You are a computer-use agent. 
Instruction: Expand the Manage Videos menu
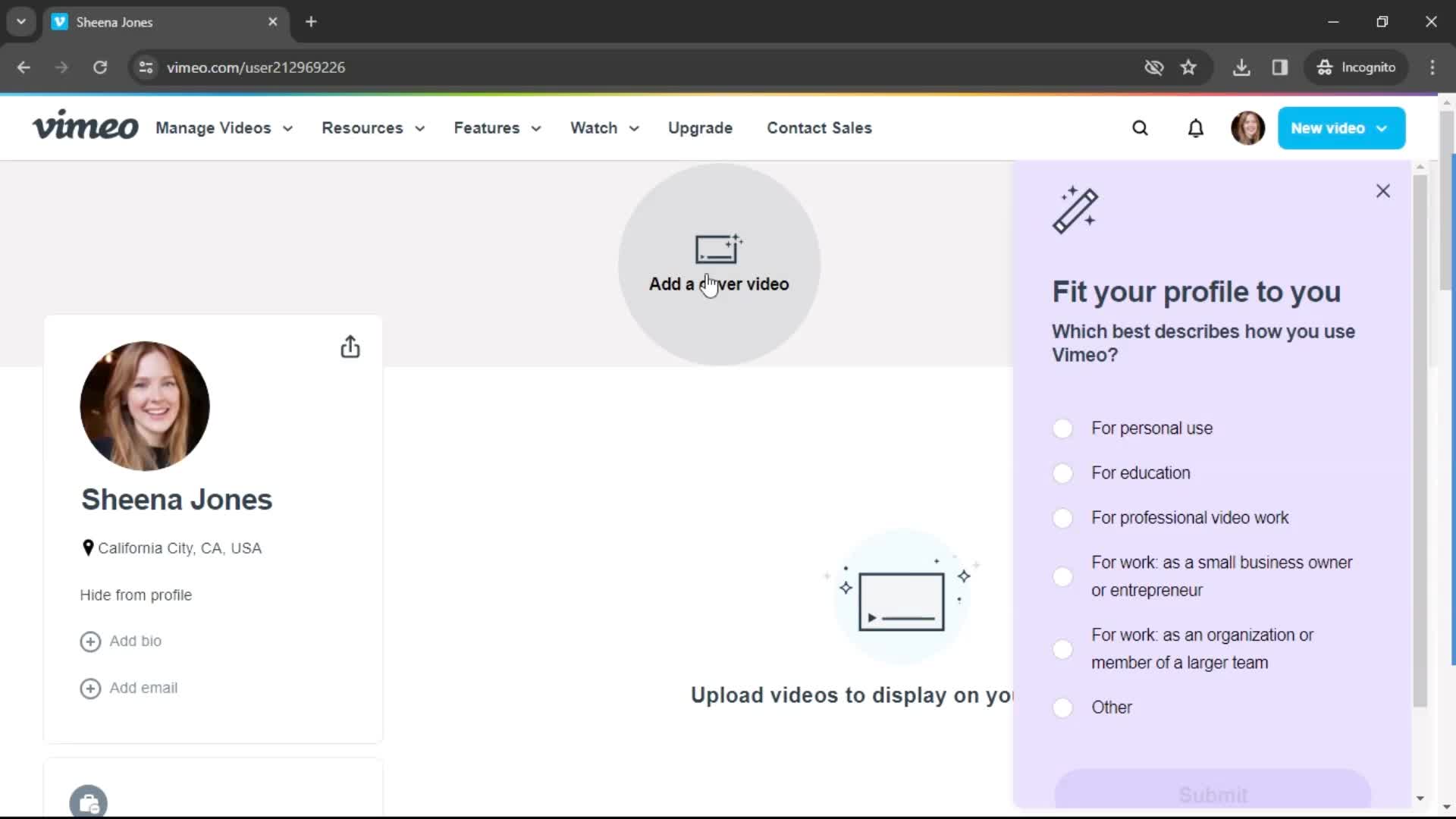coord(224,128)
